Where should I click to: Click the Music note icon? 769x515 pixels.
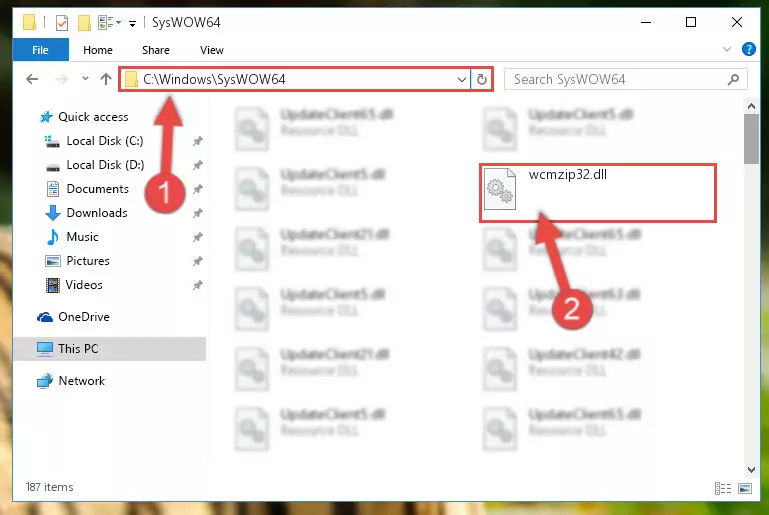[52, 237]
